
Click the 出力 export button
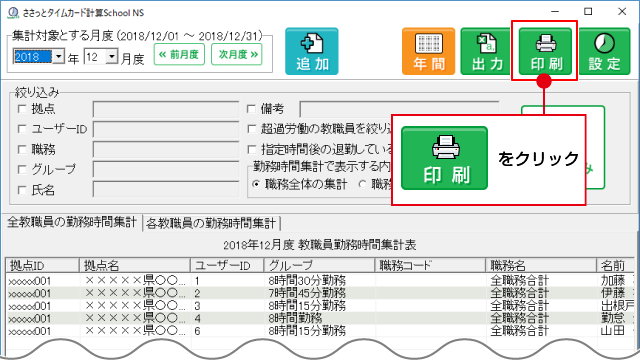(x=487, y=51)
